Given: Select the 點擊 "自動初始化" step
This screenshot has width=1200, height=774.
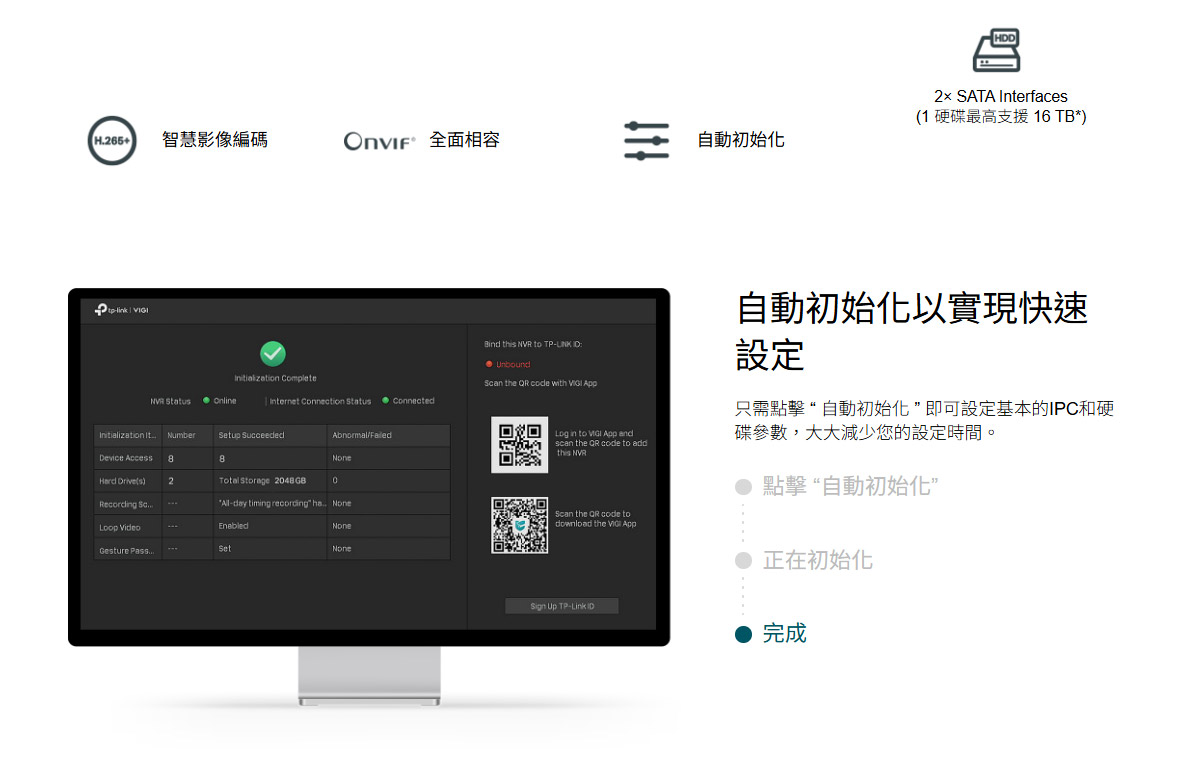Looking at the screenshot, I should tap(850, 486).
